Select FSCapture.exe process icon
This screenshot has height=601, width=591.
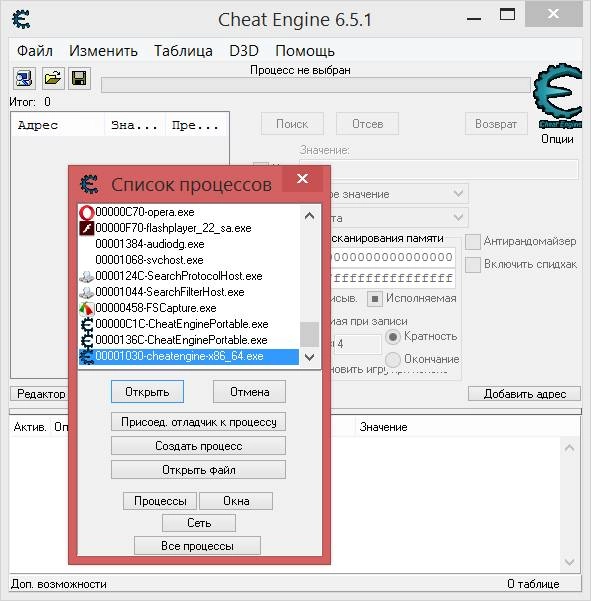click(x=87, y=308)
